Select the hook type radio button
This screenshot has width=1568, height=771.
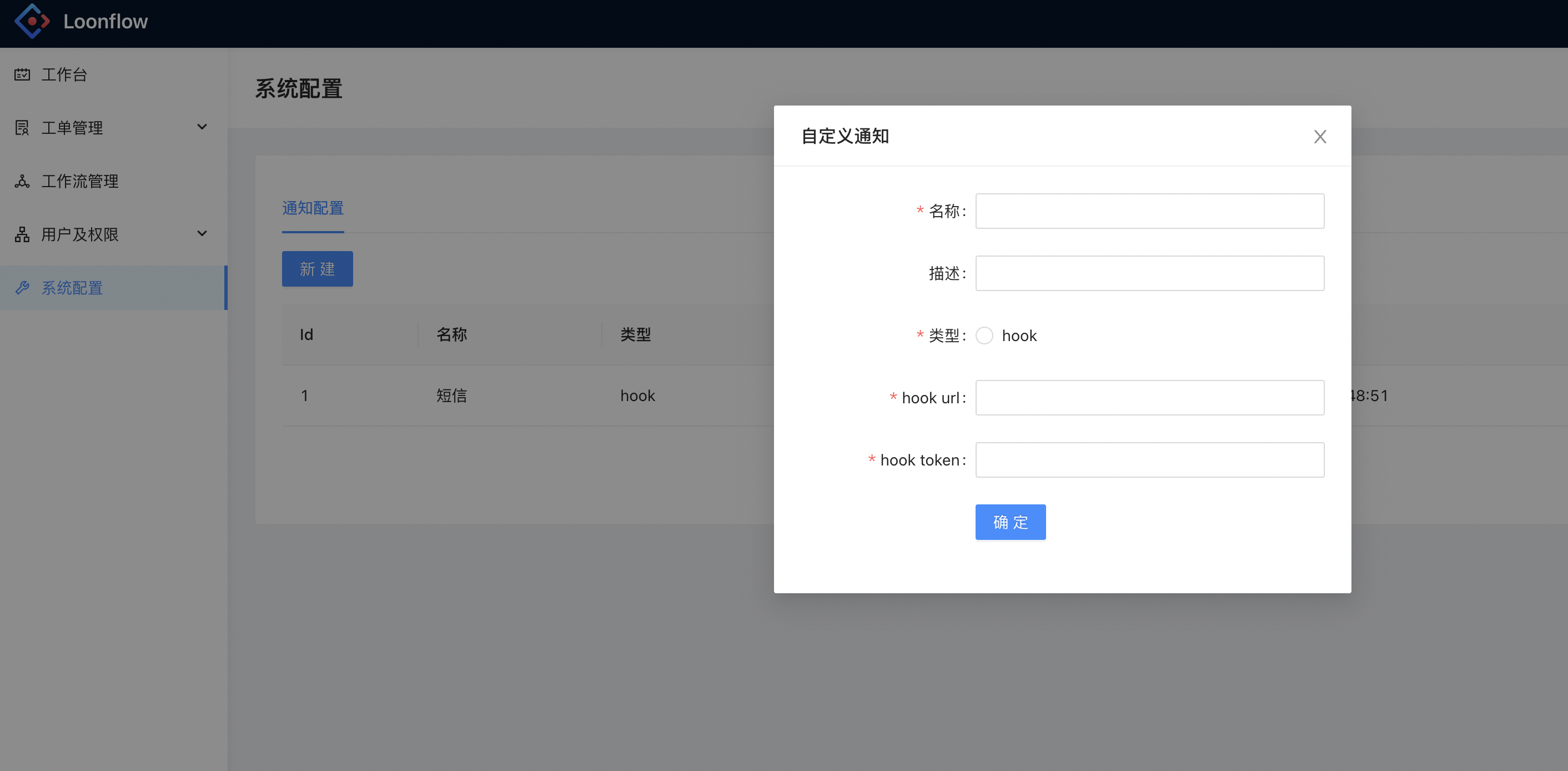pos(984,336)
